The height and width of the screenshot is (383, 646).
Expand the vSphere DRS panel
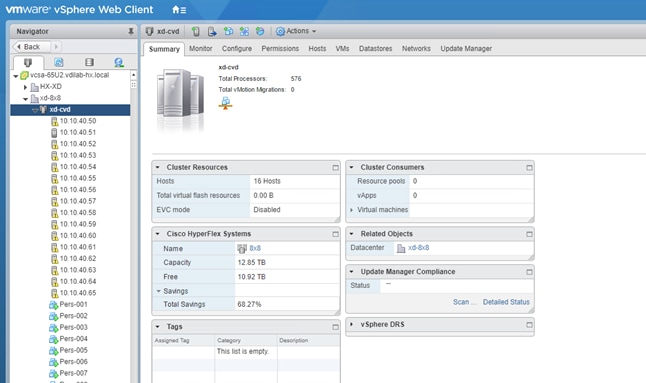pyautogui.click(x=351, y=325)
